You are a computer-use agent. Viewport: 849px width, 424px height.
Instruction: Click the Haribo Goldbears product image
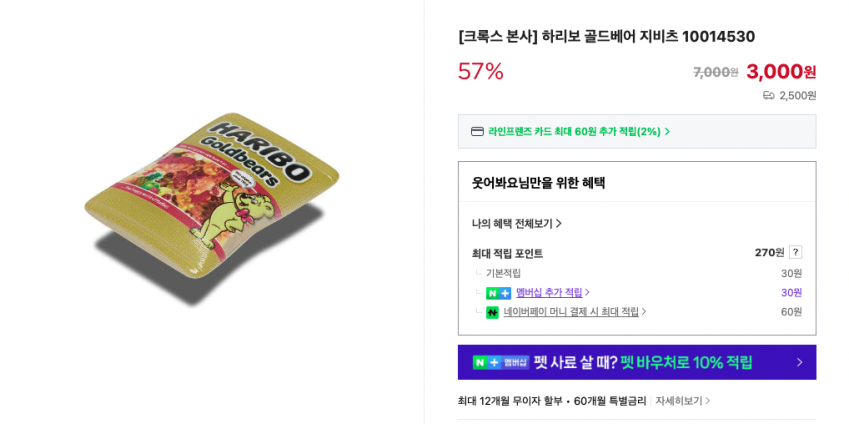click(212, 208)
